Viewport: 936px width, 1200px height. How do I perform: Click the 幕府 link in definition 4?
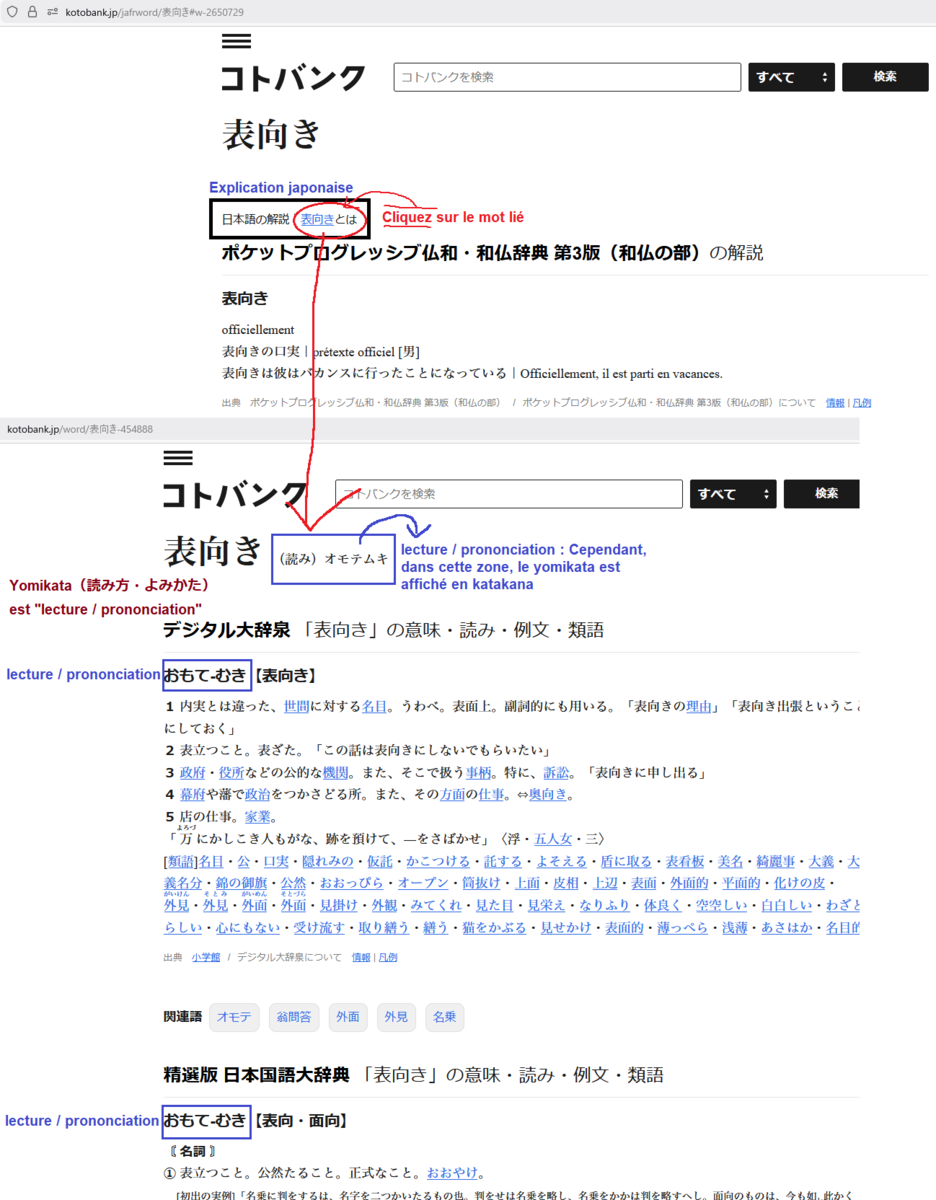point(192,794)
